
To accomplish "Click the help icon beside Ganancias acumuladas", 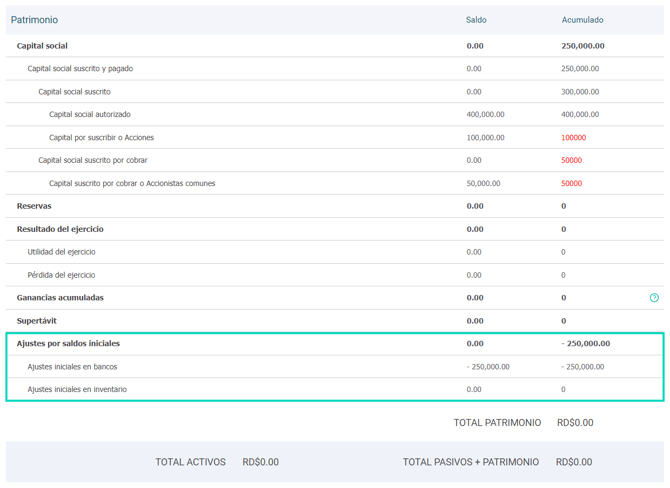I will point(654,298).
